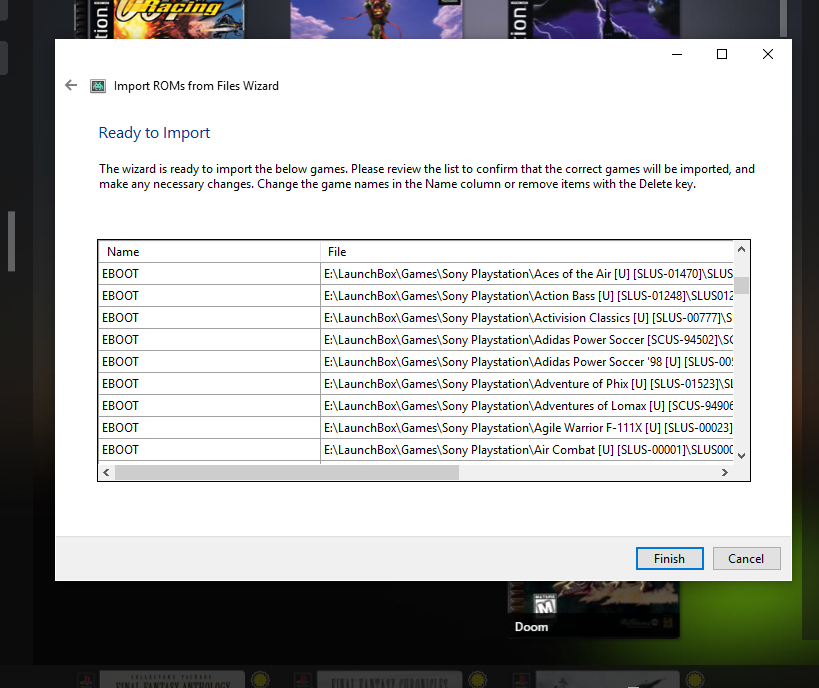Click the horizontal scrollbar thumb under the list
This screenshot has width=819, height=688.
287,472
